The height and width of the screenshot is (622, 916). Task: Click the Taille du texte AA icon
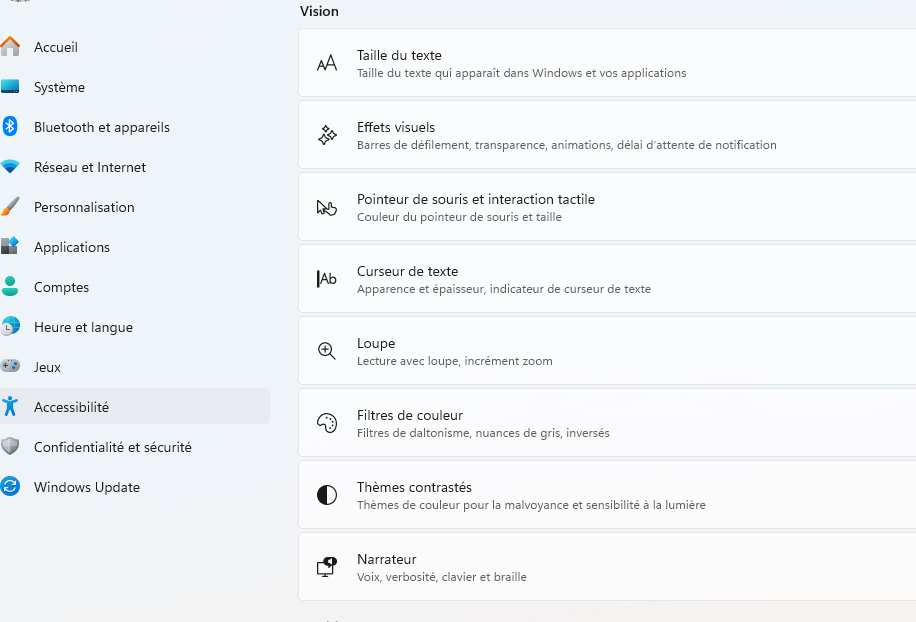(327, 63)
